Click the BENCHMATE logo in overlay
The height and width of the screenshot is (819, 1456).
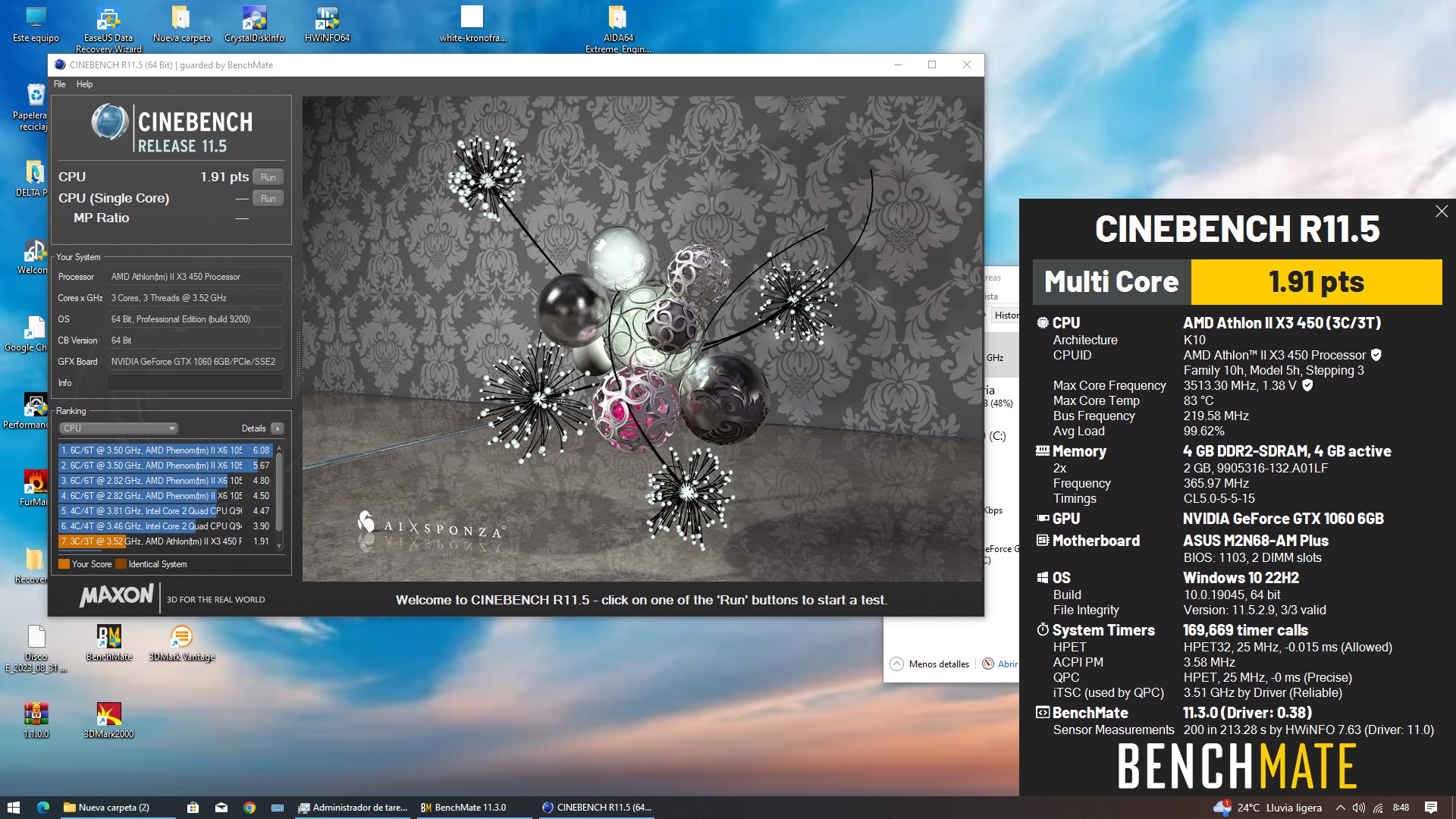point(1238,766)
